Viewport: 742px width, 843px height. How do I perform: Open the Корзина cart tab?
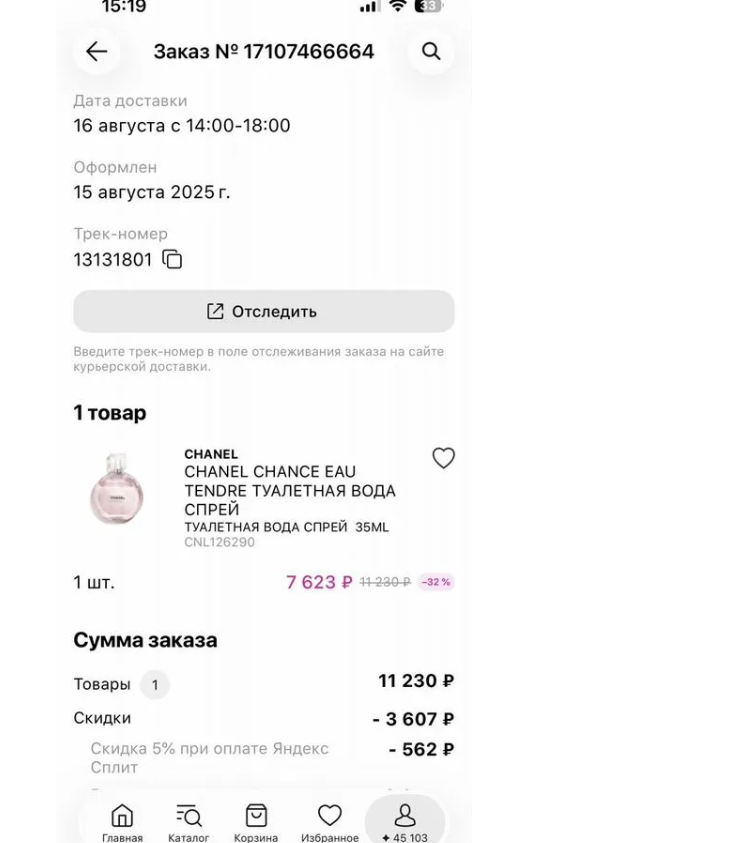click(256, 823)
